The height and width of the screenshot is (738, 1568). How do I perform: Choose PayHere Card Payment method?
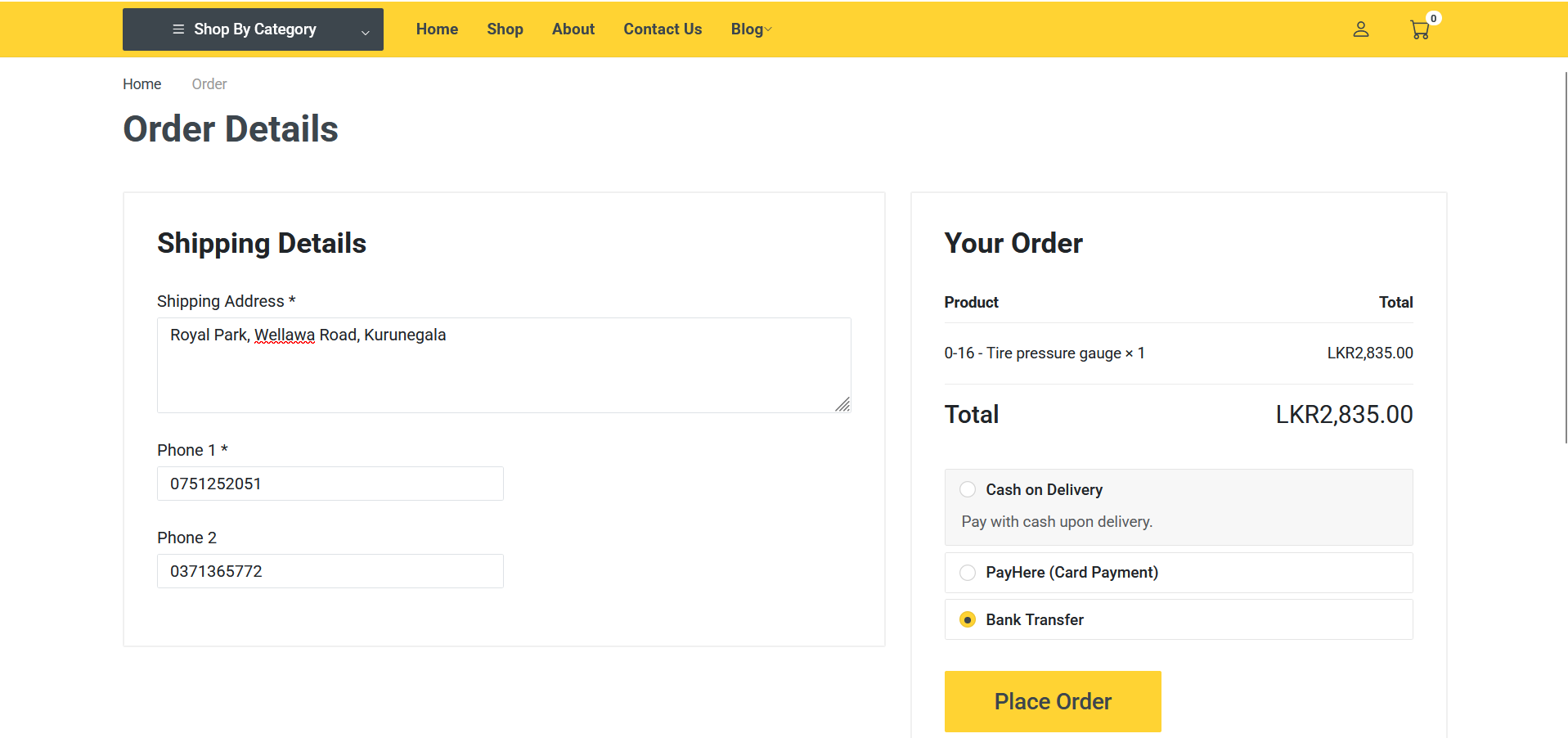click(968, 573)
